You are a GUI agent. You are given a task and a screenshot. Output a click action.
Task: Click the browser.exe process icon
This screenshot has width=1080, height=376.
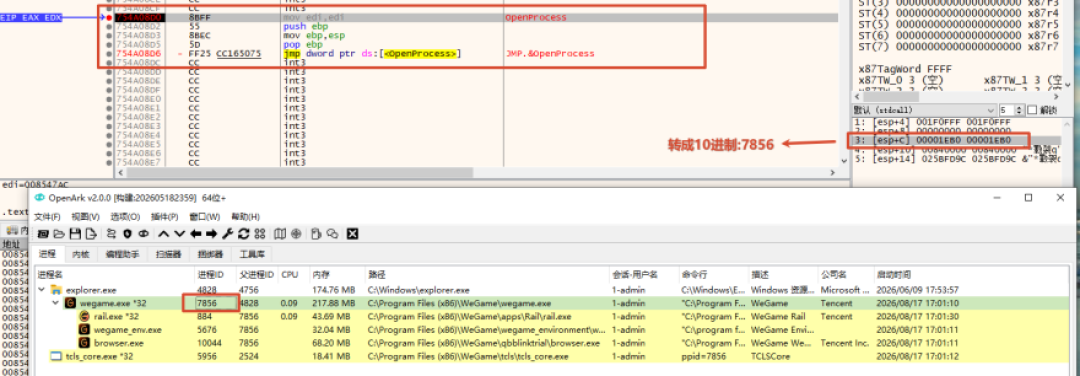pos(83,342)
